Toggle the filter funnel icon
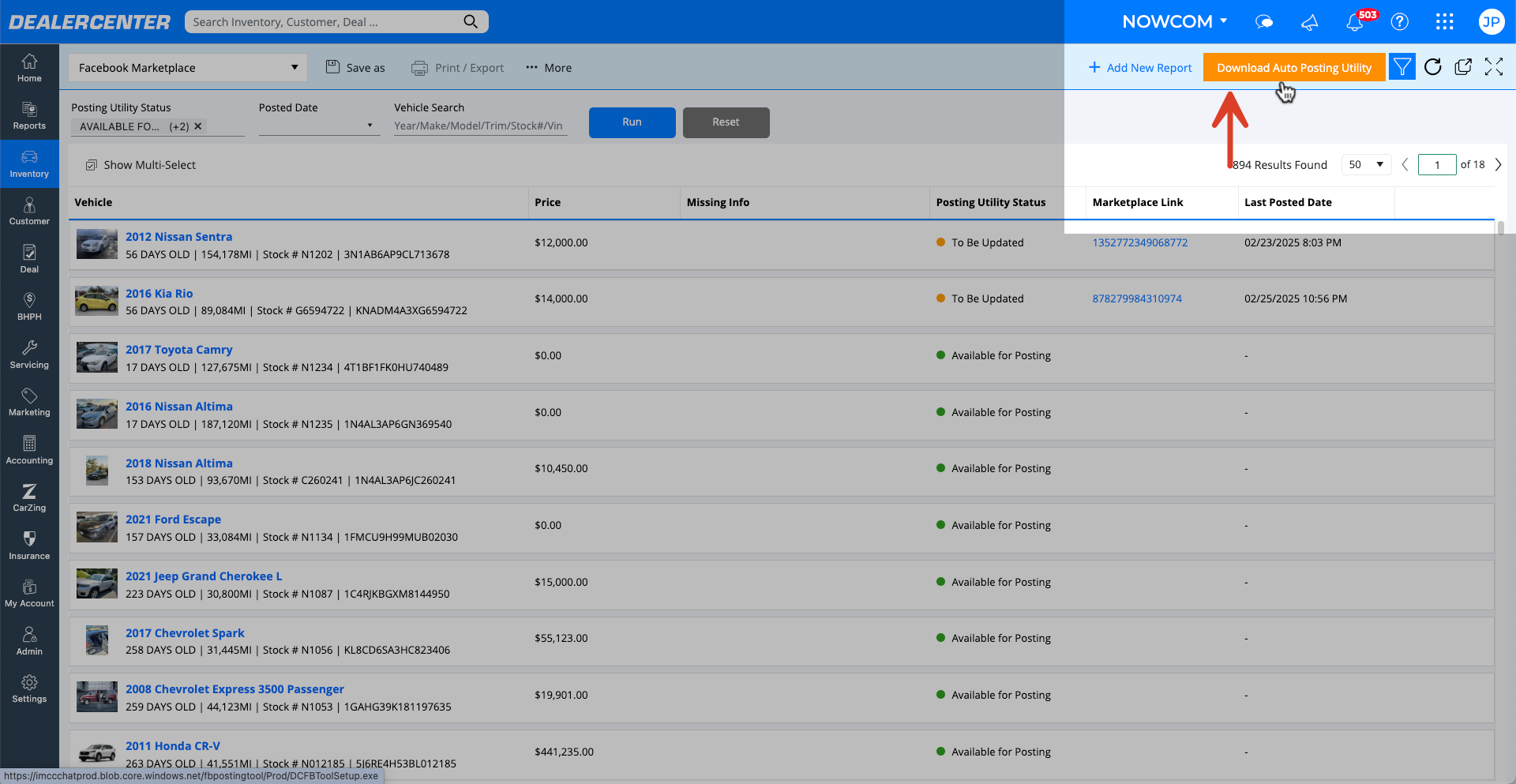Image resolution: width=1516 pixels, height=784 pixels. point(1402,67)
